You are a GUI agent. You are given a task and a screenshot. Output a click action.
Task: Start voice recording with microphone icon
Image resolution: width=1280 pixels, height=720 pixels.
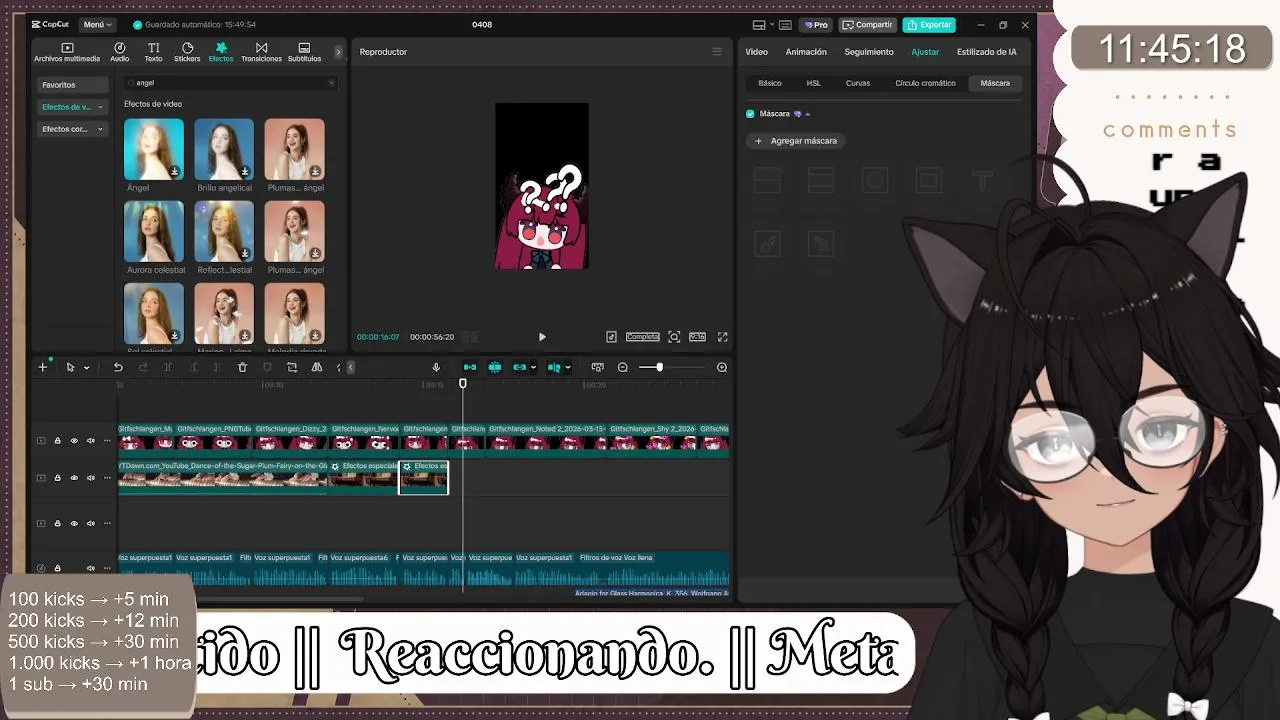click(x=436, y=367)
